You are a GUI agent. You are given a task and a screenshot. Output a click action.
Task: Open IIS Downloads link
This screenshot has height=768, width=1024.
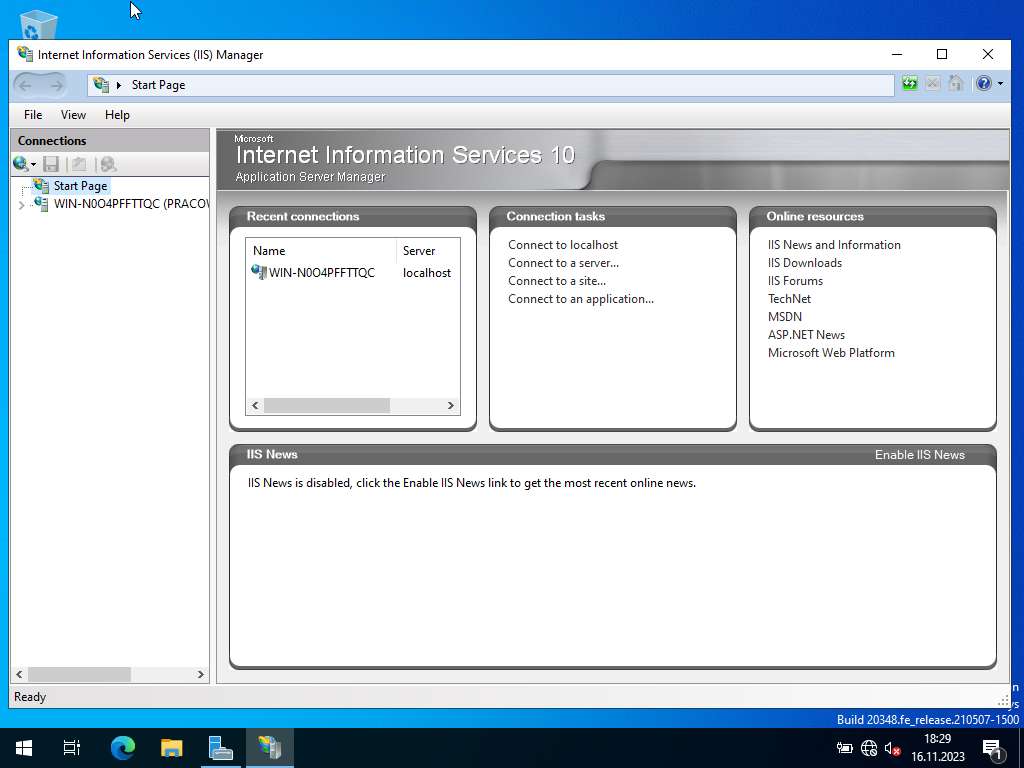805,263
